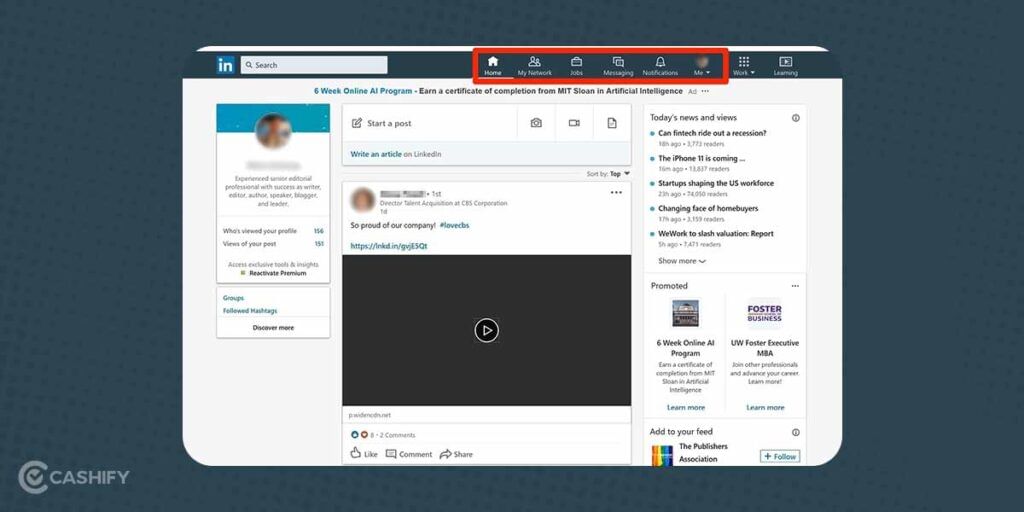Viewport: 1024px width, 512px height.
Task: Expand the Me profile menu
Action: pyautogui.click(x=702, y=66)
